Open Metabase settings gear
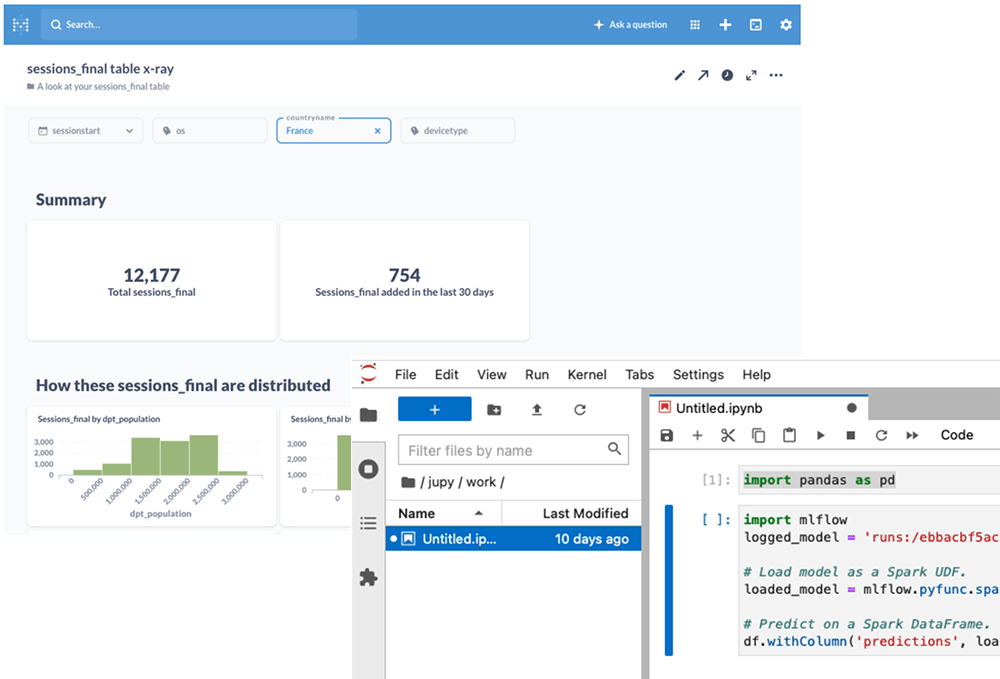Image resolution: width=1000 pixels, height=679 pixels. click(786, 25)
